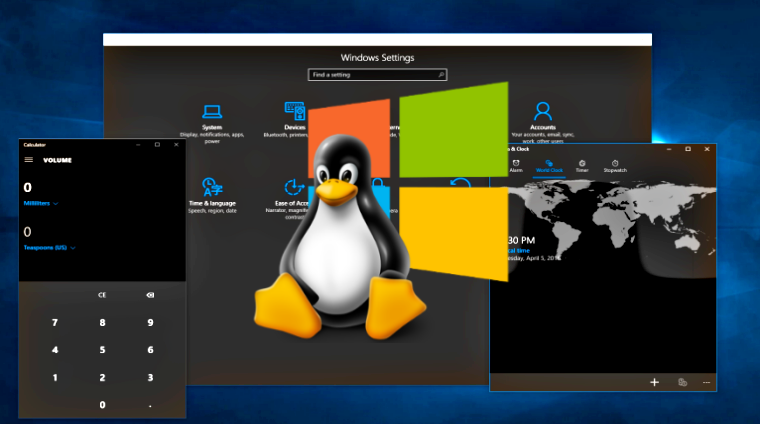The width and height of the screenshot is (760, 424).
Task: Click the compare times icon in Clock
Action: pyautogui.click(x=682, y=382)
